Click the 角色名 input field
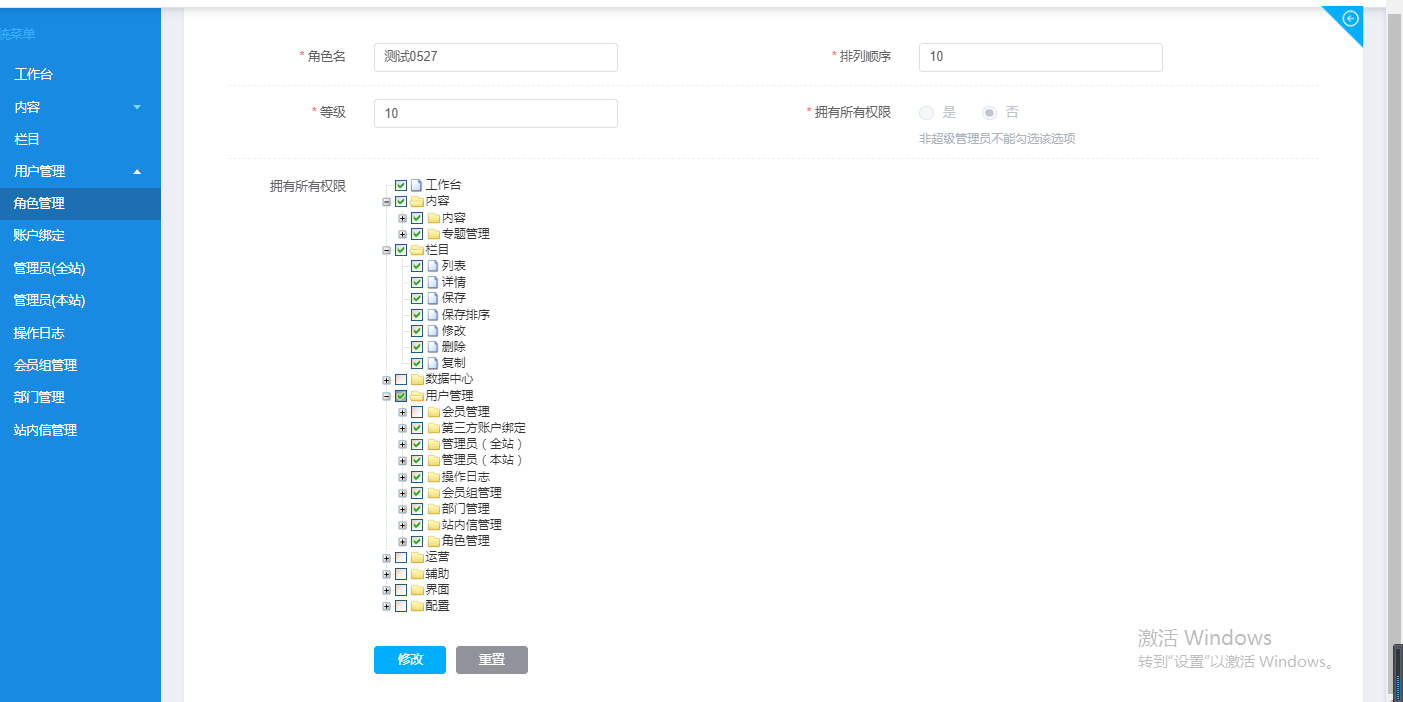The image size is (1403, 702). pos(496,57)
